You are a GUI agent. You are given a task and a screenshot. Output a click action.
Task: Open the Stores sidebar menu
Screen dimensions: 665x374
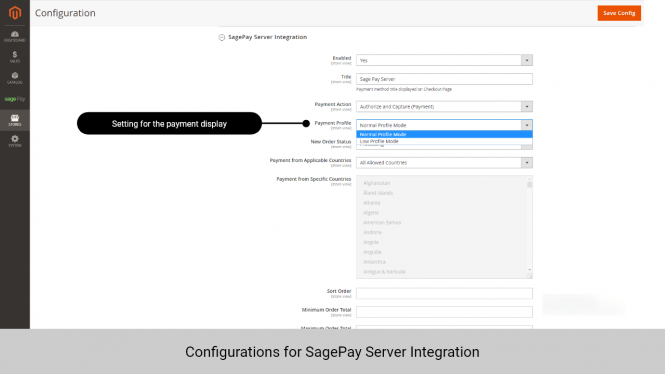tap(15, 120)
